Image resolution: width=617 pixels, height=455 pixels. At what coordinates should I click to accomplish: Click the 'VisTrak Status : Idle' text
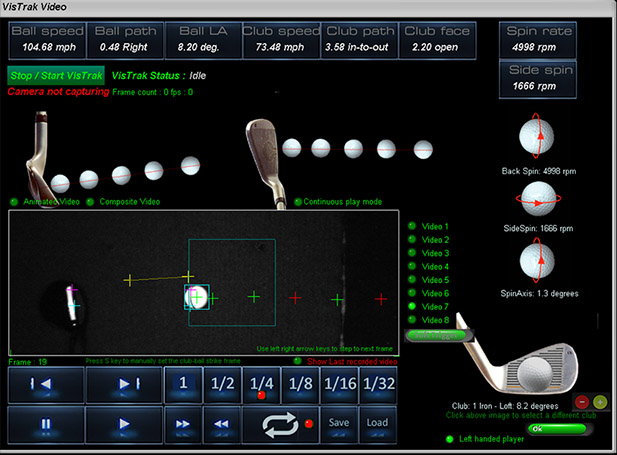159,76
